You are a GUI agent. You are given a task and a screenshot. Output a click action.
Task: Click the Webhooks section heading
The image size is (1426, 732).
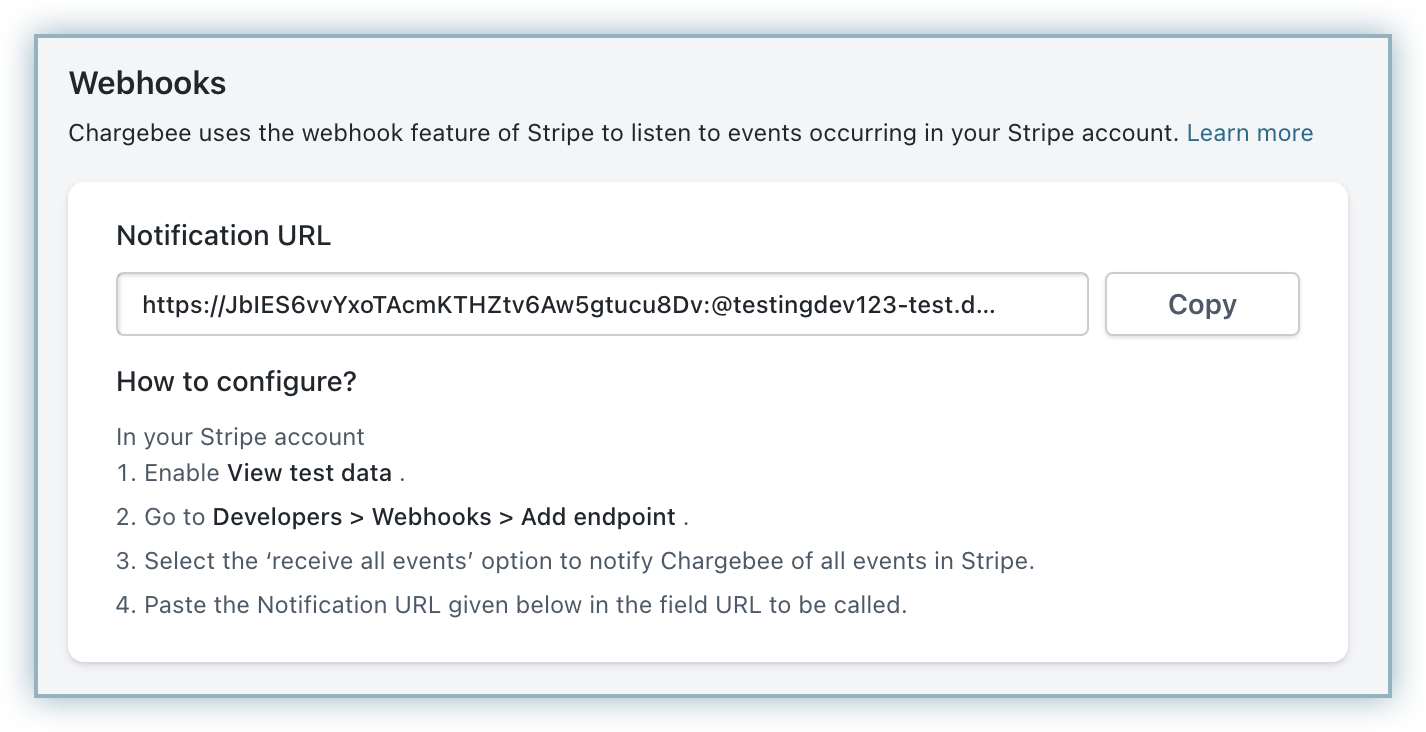coord(147,83)
